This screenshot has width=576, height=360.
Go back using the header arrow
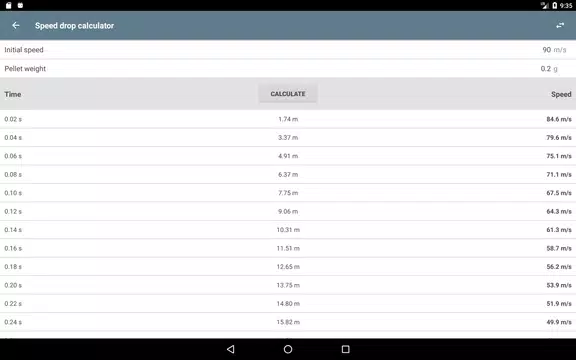[x=16, y=25]
